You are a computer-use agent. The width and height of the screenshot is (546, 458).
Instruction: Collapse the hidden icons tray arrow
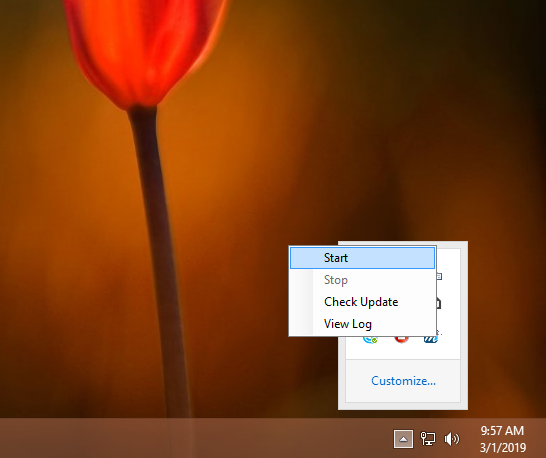(x=403, y=439)
